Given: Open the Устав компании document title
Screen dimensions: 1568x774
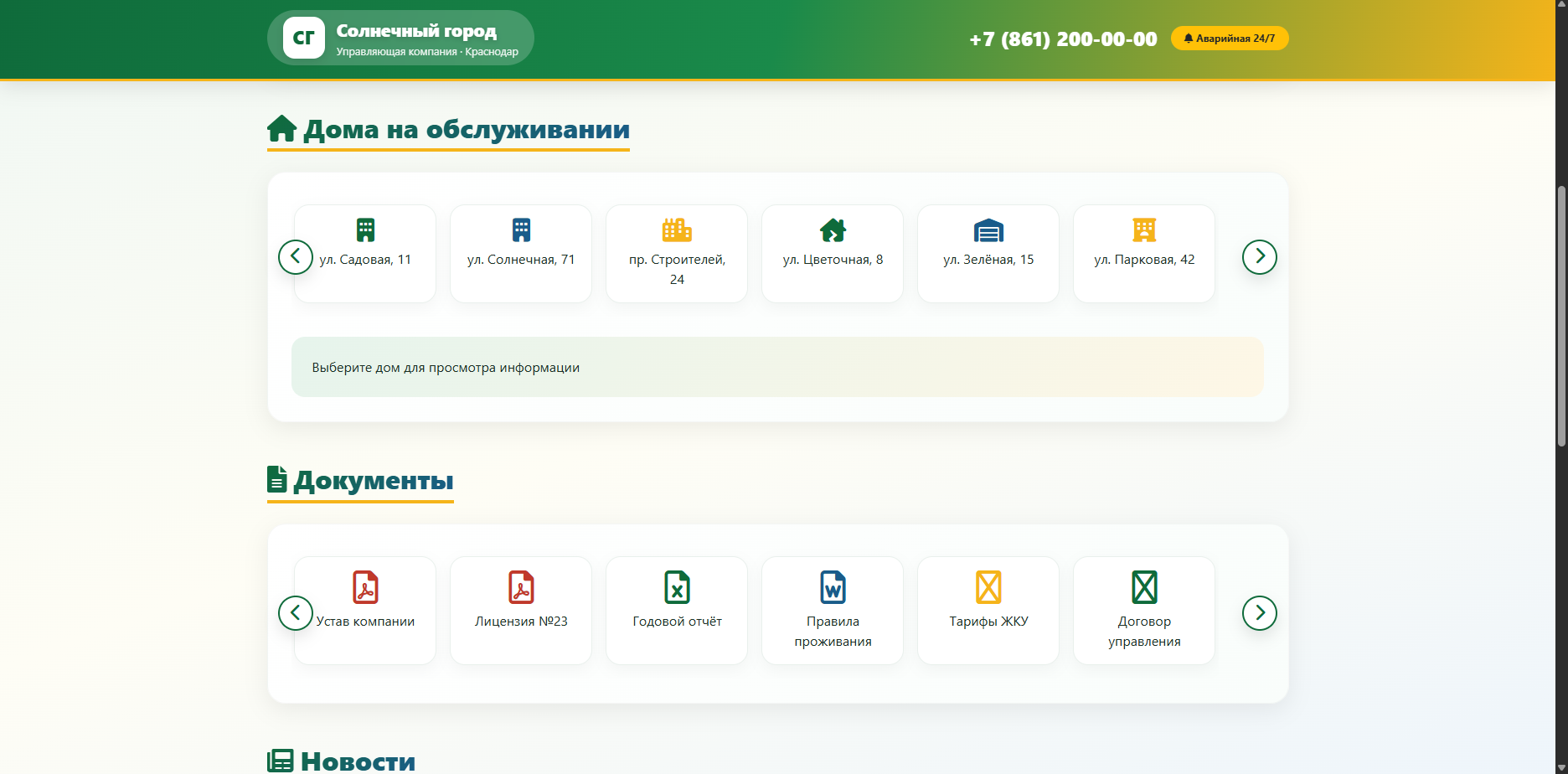Looking at the screenshot, I should [365, 622].
